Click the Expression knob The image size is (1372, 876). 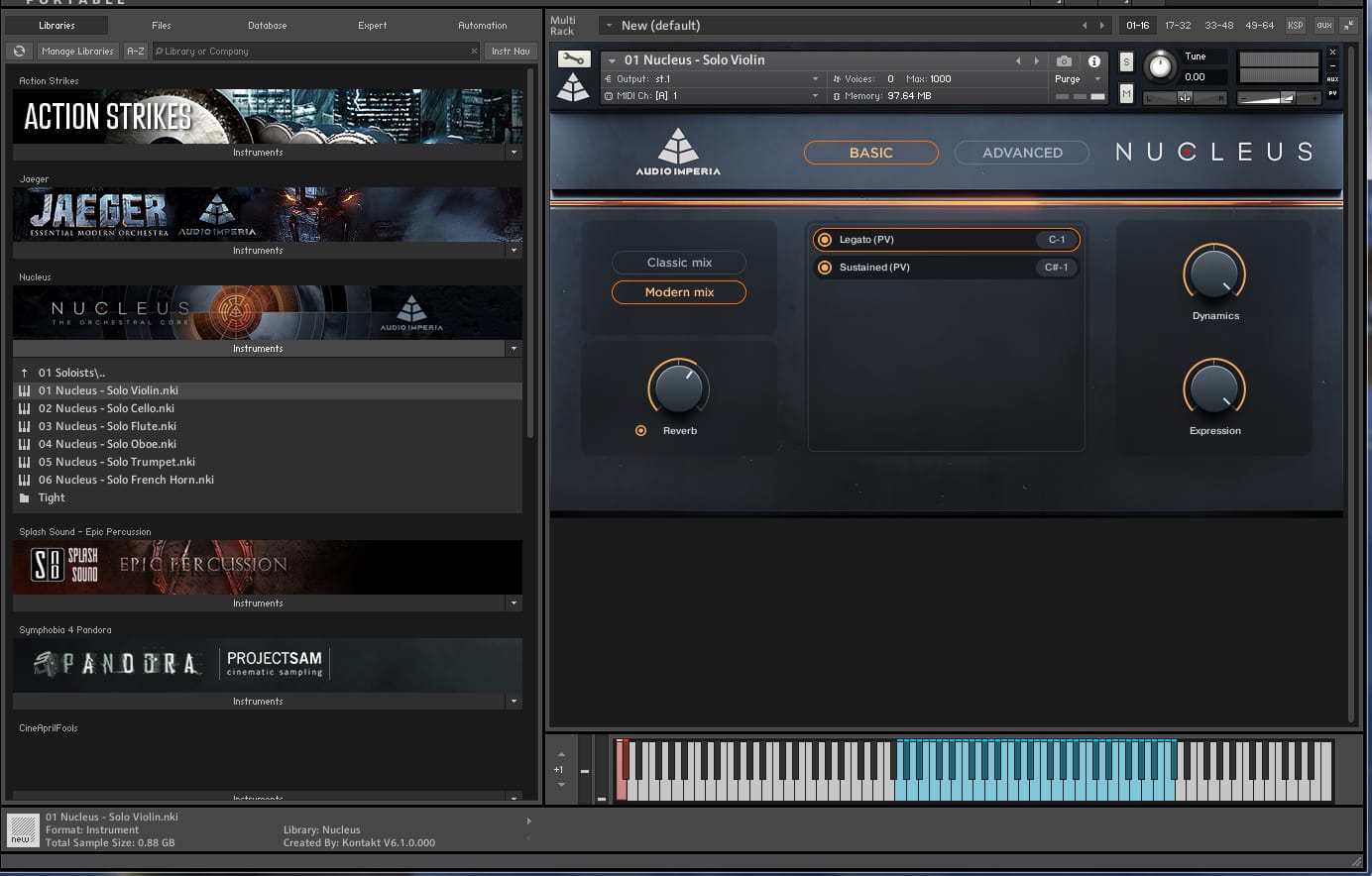(x=1214, y=389)
